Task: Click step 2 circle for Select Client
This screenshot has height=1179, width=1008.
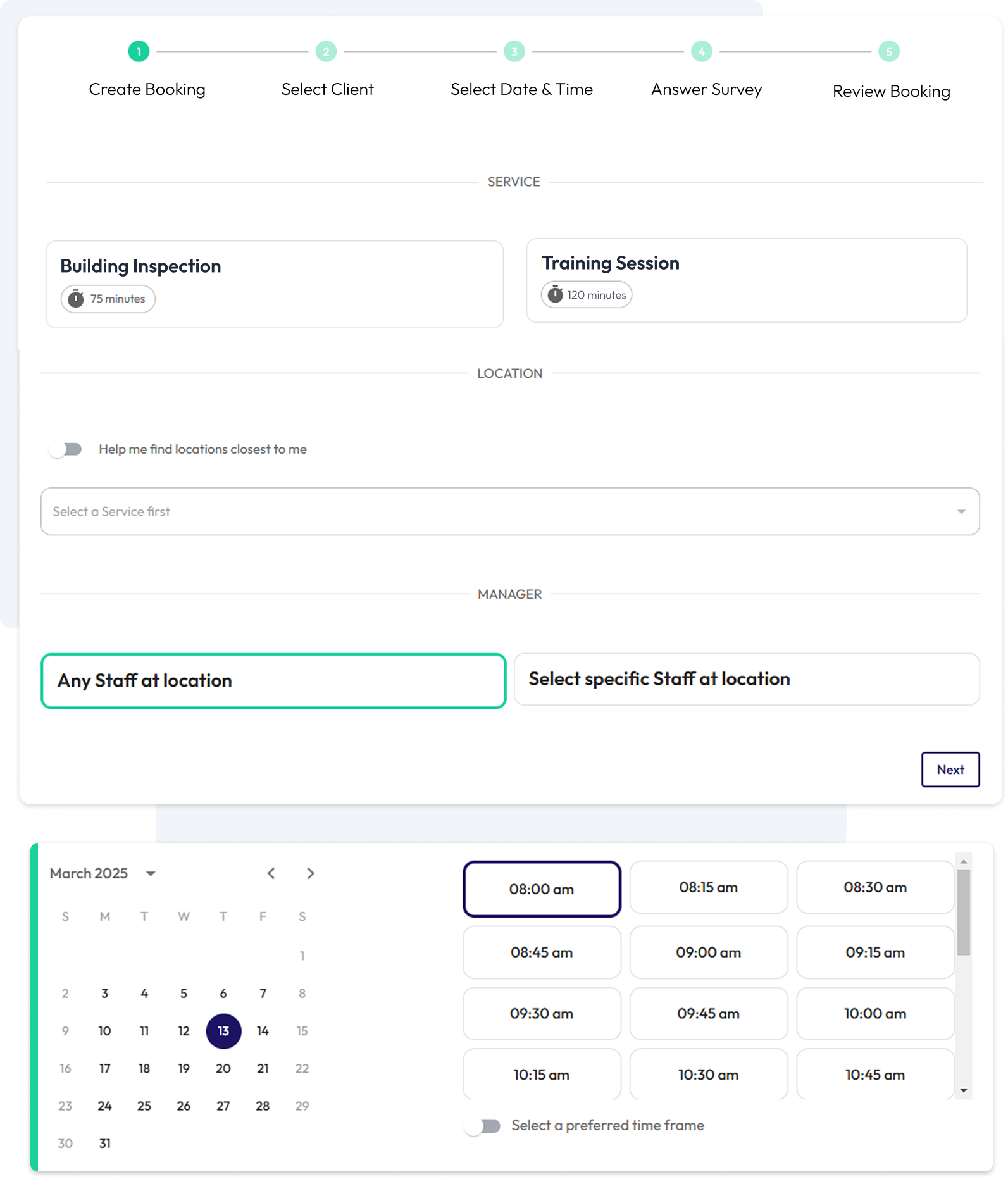Action: [x=326, y=51]
